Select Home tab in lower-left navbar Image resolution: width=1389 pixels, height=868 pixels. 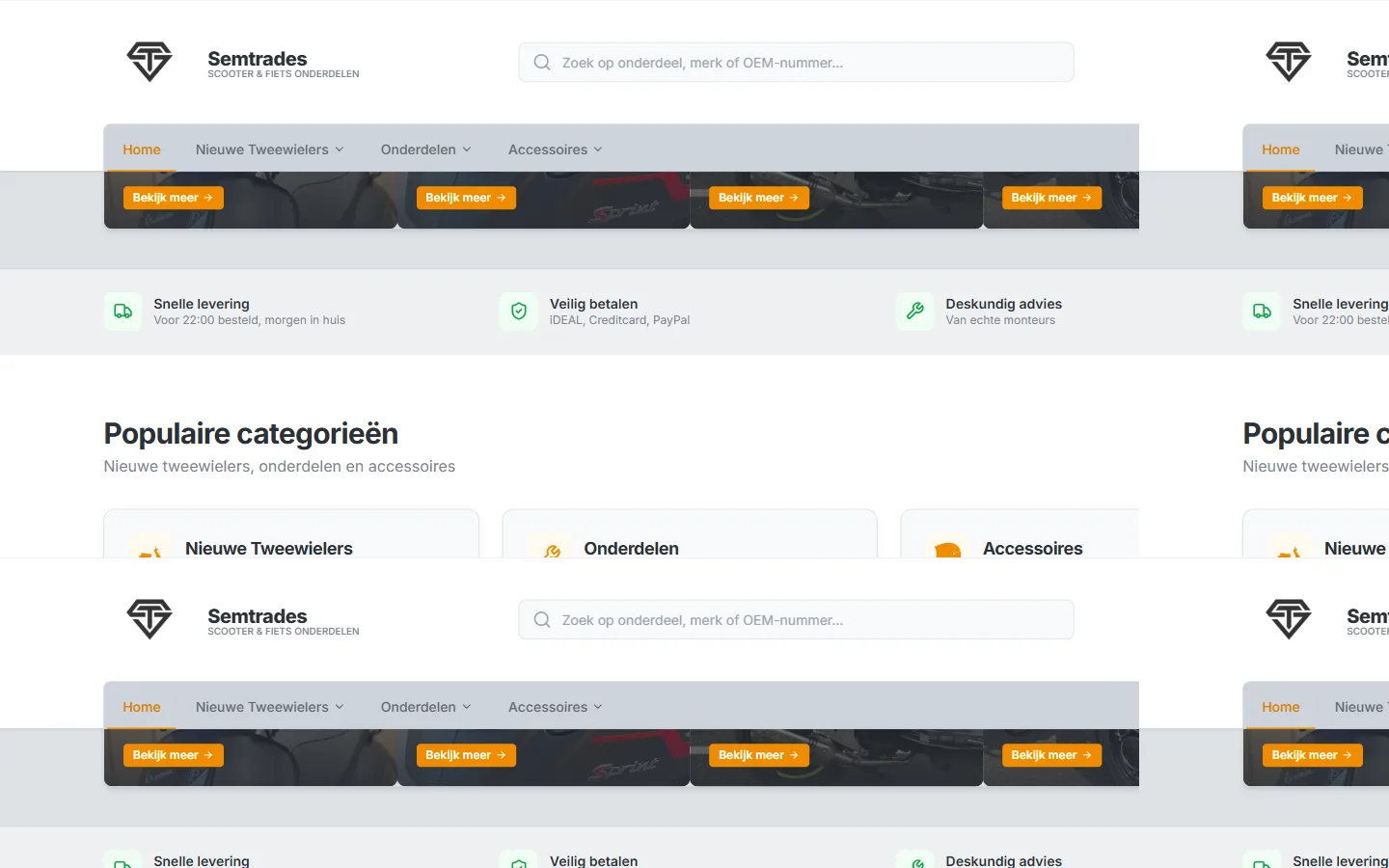[x=142, y=707]
